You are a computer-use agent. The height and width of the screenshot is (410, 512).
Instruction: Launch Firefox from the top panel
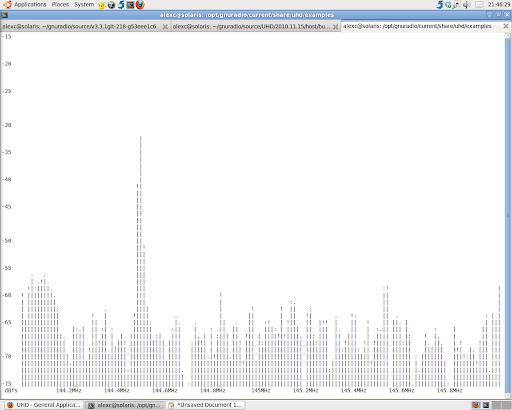(140, 5)
